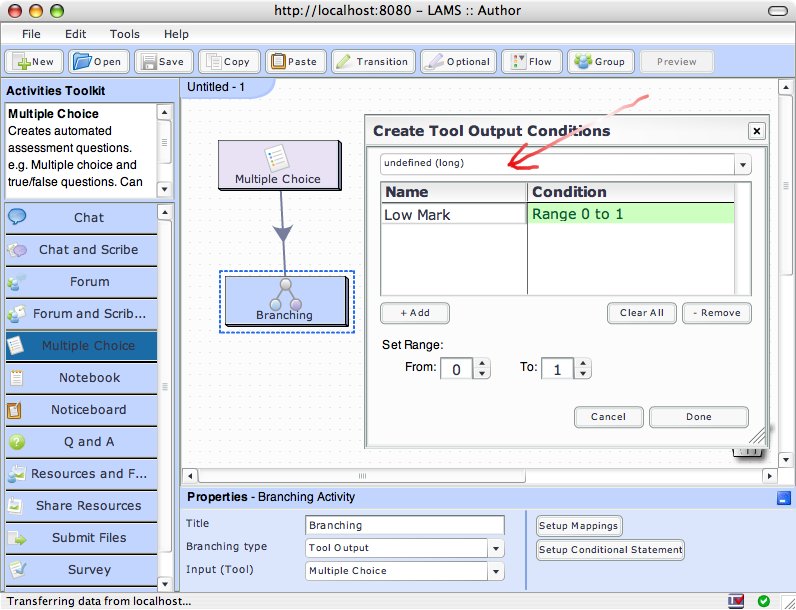796x610 pixels.
Task: Click the Branching activity on canvas
Action: pos(285,300)
